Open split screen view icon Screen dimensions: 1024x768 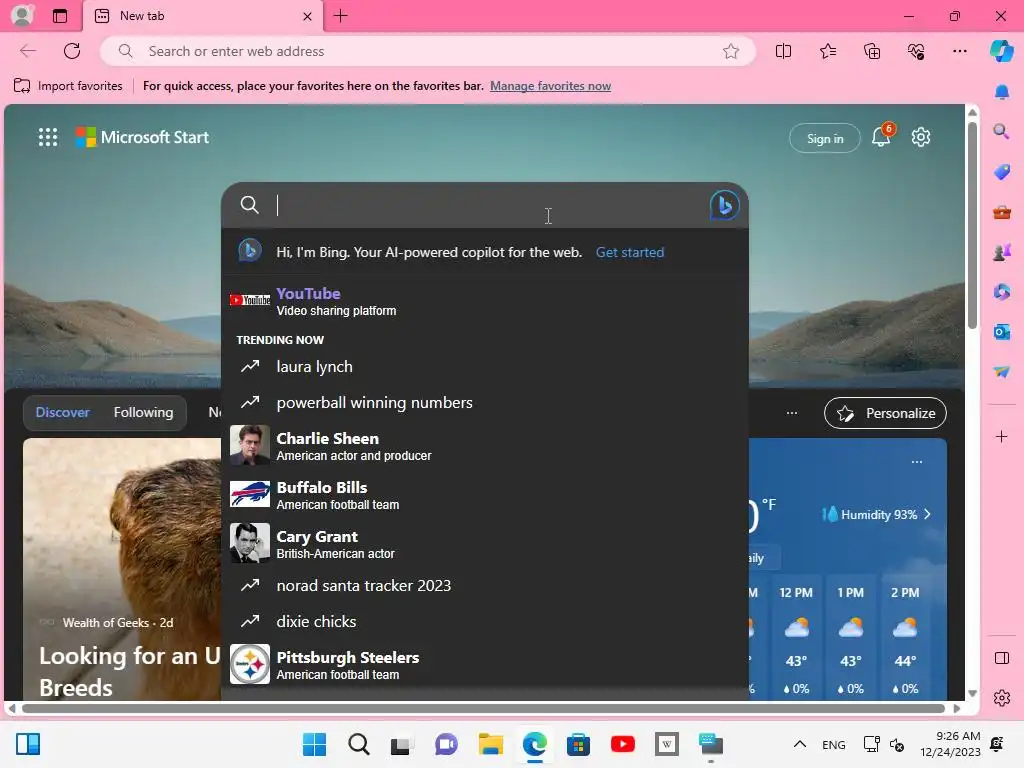(x=783, y=51)
